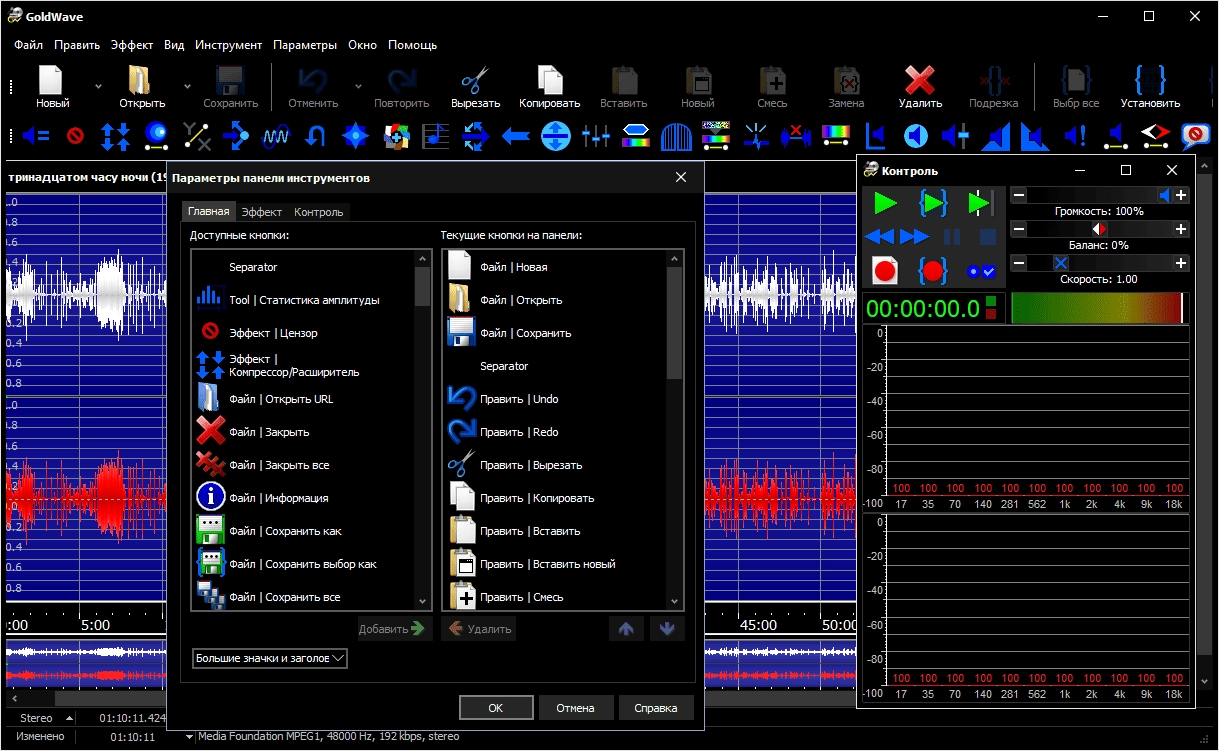Click the U-turn arrow icon in effects toolbar
The width and height of the screenshot is (1219, 751).
click(x=315, y=135)
